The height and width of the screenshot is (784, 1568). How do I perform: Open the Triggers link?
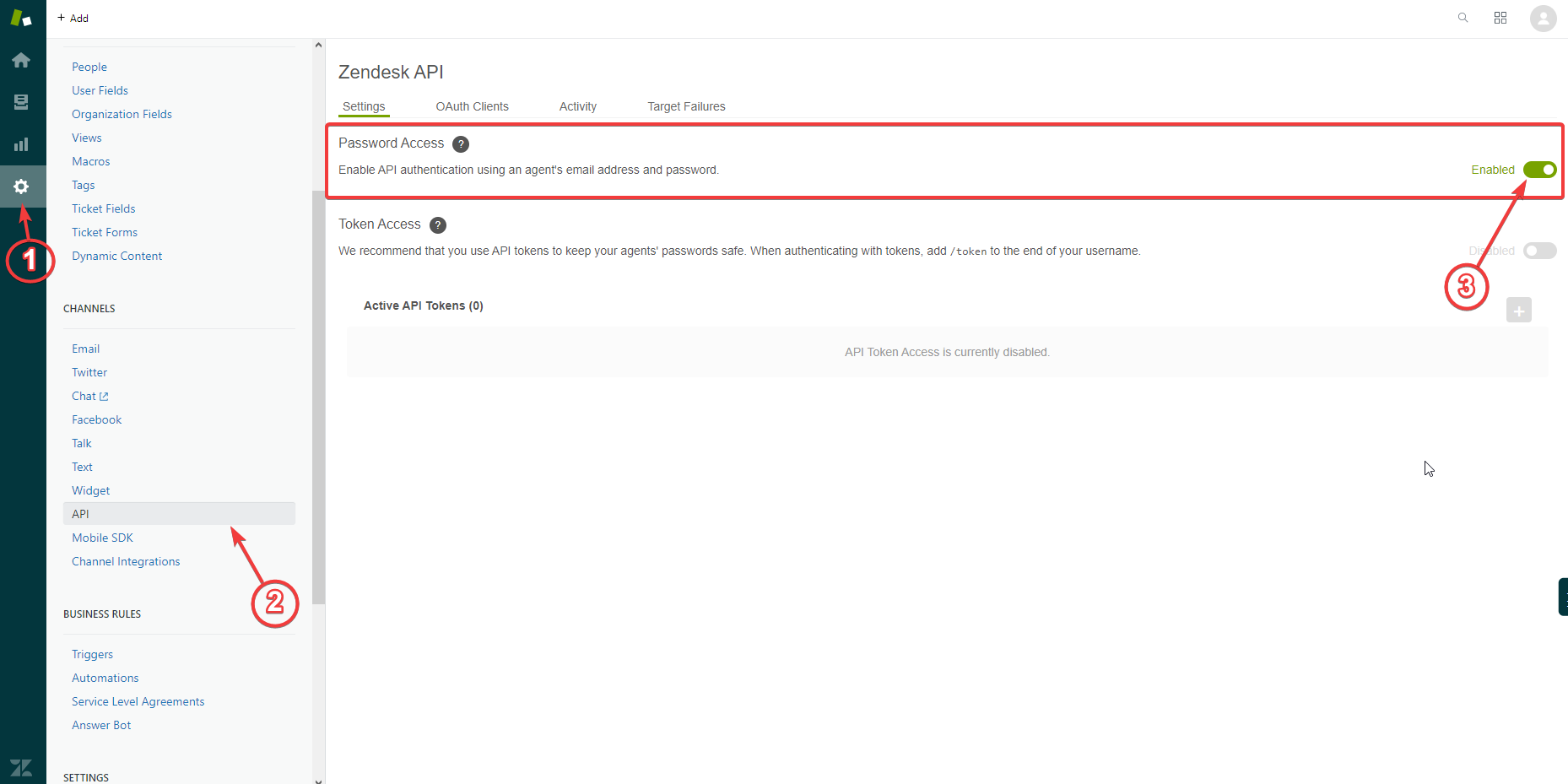(x=93, y=654)
